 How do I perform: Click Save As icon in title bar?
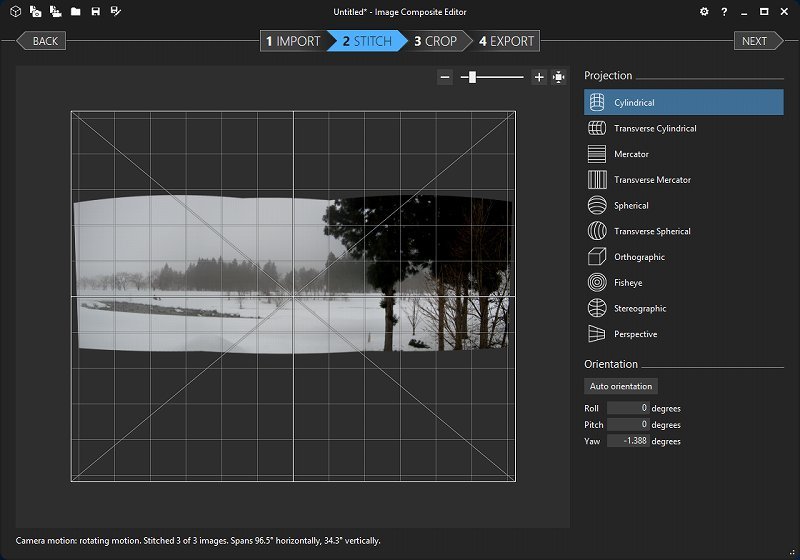[x=116, y=11]
